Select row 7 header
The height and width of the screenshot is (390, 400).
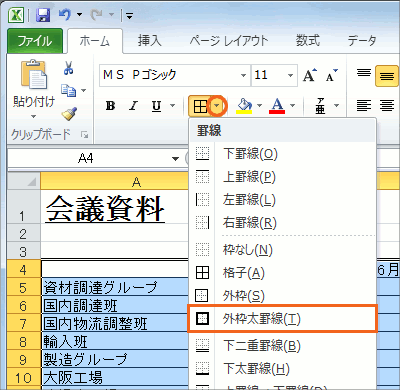(x=24, y=323)
